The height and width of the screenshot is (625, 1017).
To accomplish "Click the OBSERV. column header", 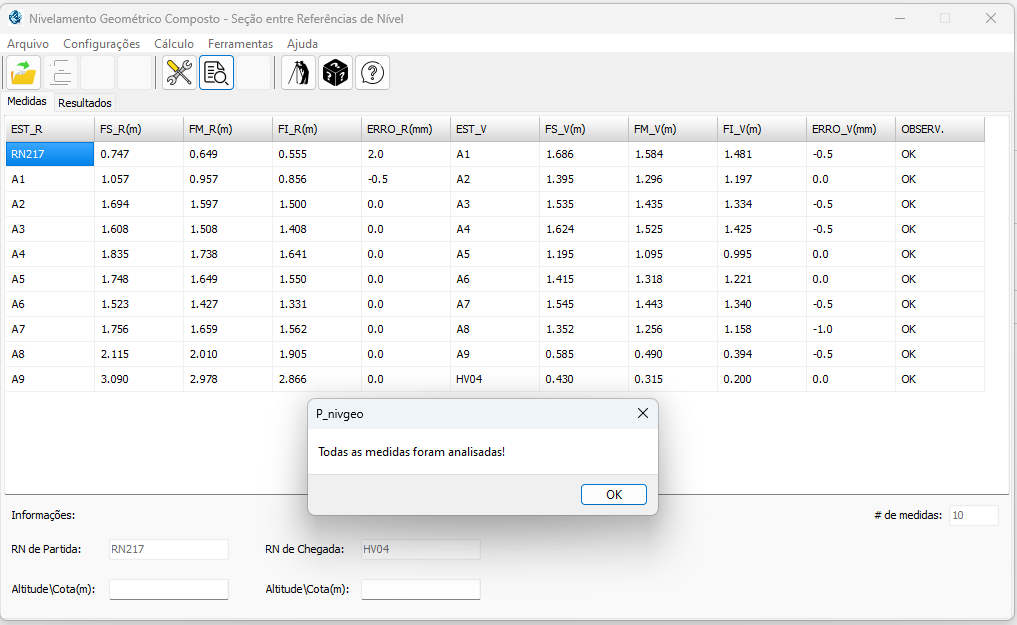I will 940,129.
